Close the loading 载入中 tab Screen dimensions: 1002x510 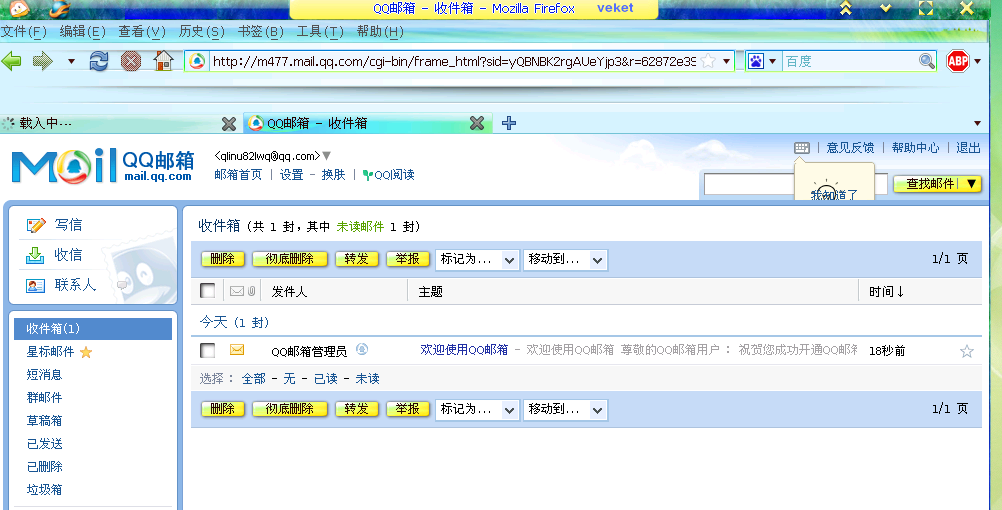coord(228,123)
